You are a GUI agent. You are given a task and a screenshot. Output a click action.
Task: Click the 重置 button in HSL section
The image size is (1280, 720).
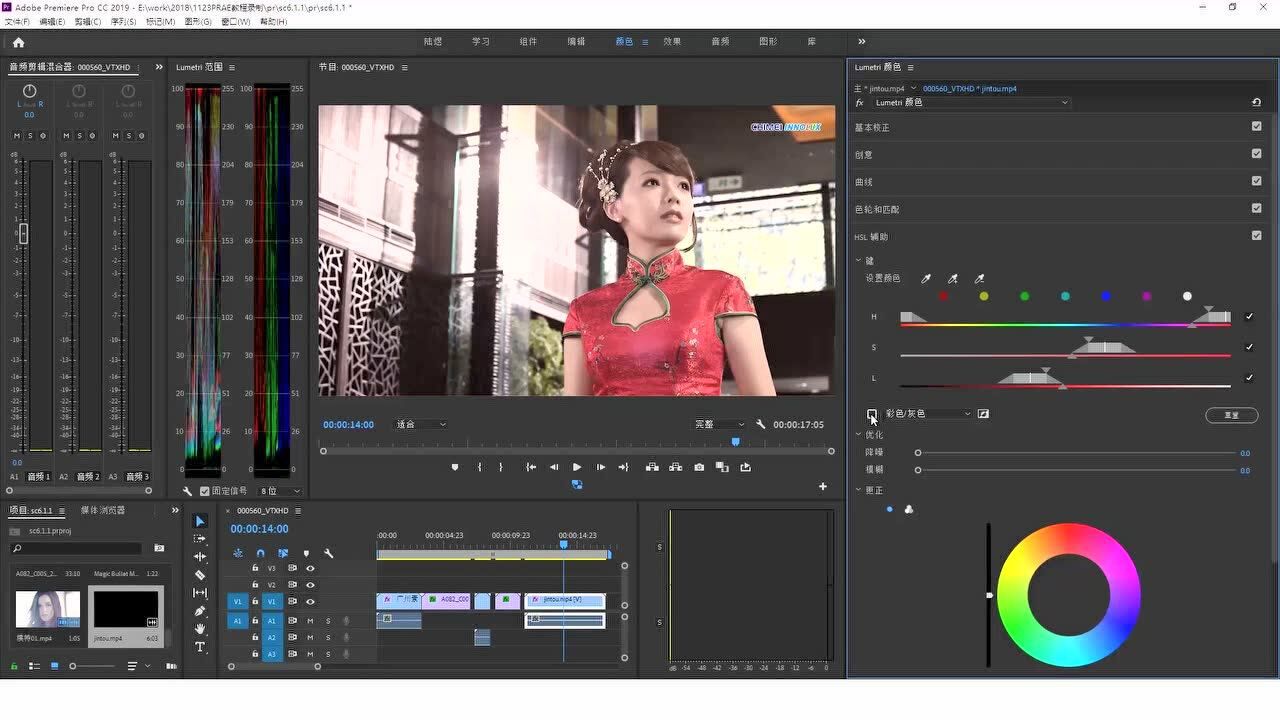click(1231, 415)
